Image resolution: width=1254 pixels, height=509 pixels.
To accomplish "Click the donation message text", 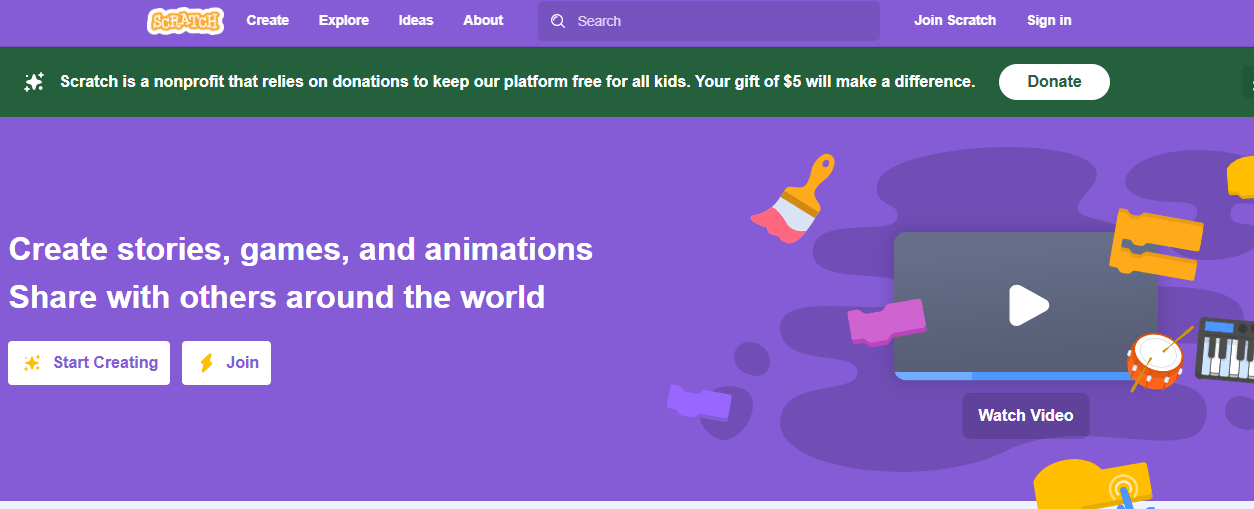I will tap(517, 82).
